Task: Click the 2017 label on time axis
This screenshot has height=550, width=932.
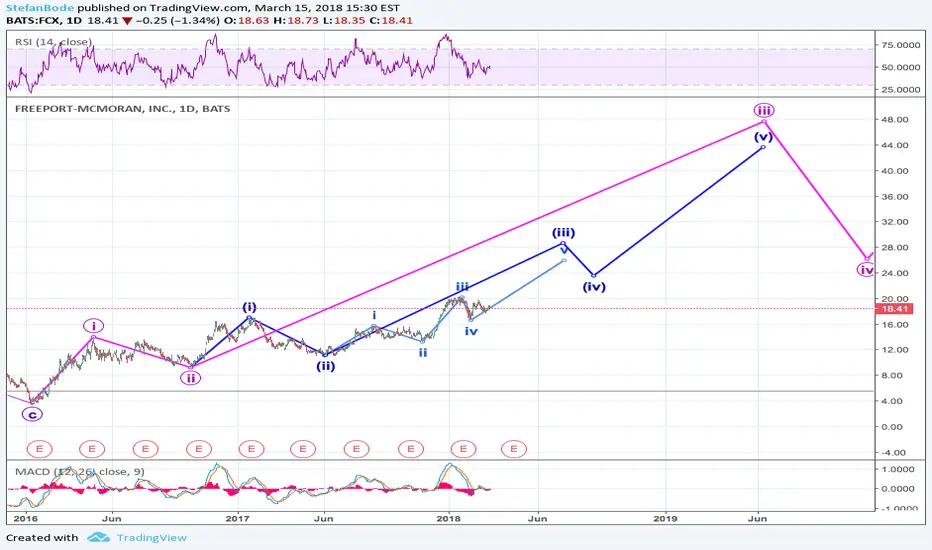Action: (x=237, y=518)
